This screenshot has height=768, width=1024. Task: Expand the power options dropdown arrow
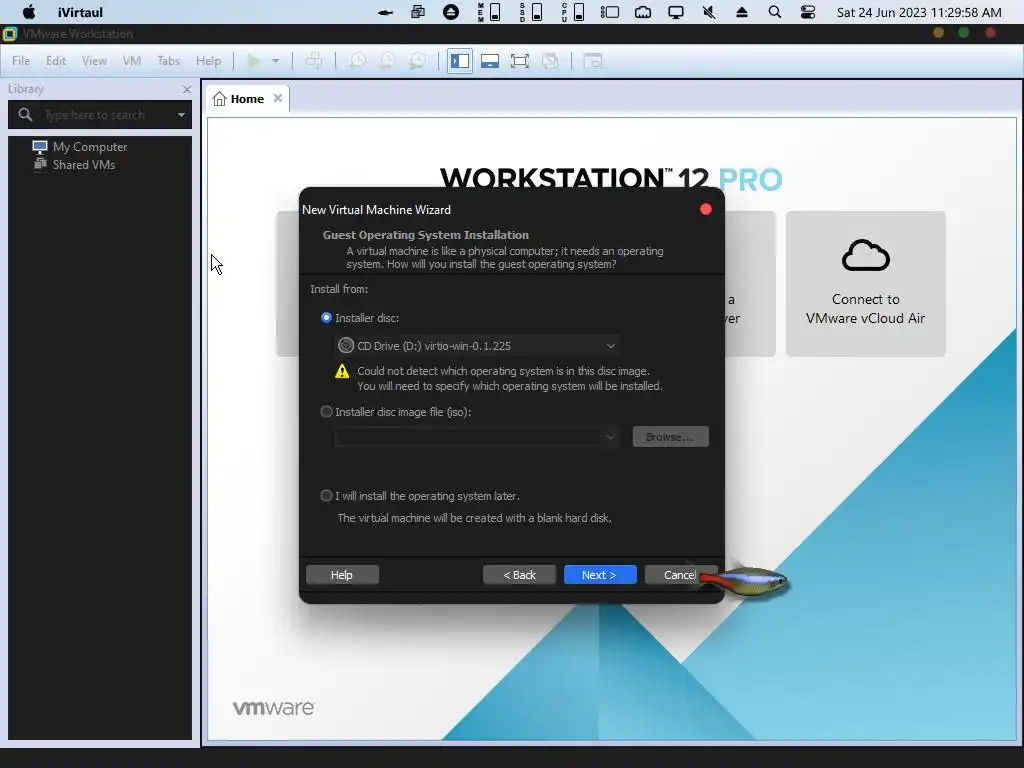coord(276,61)
